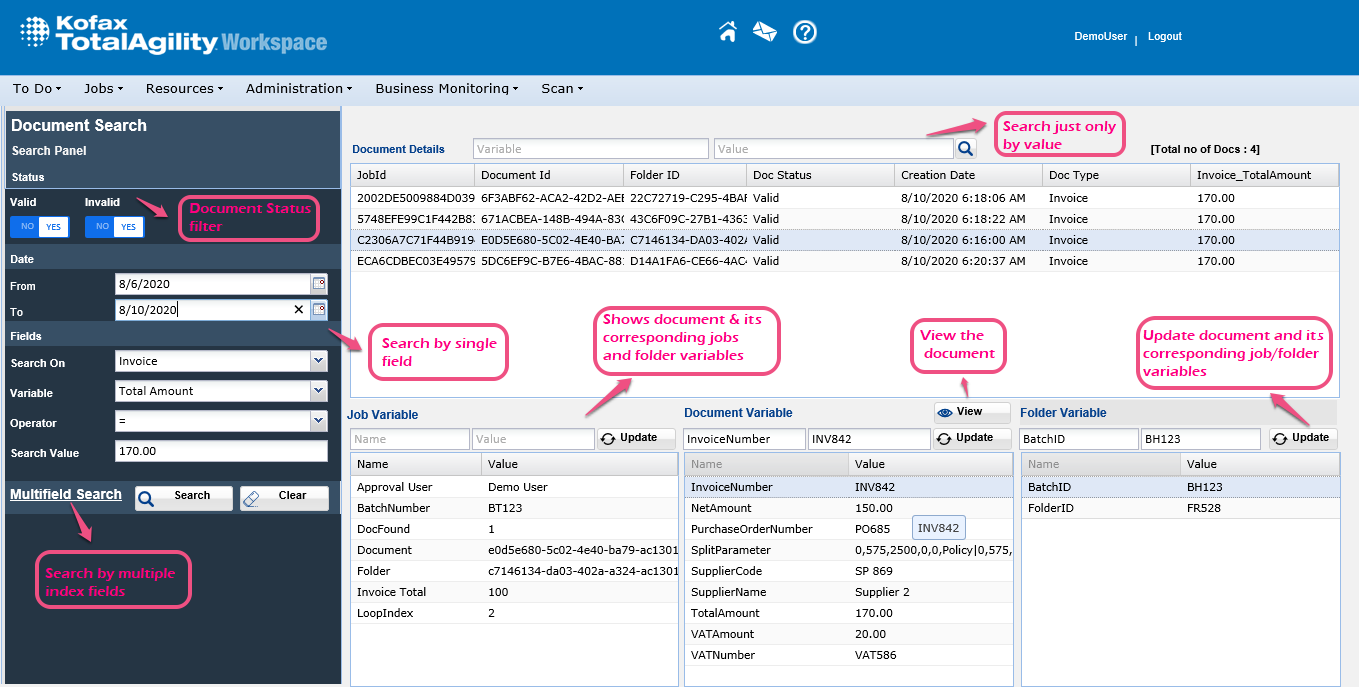Open the Business Monitoring menu
This screenshot has width=1359, height=695.
pyautogui.click(x=446, y=89)
